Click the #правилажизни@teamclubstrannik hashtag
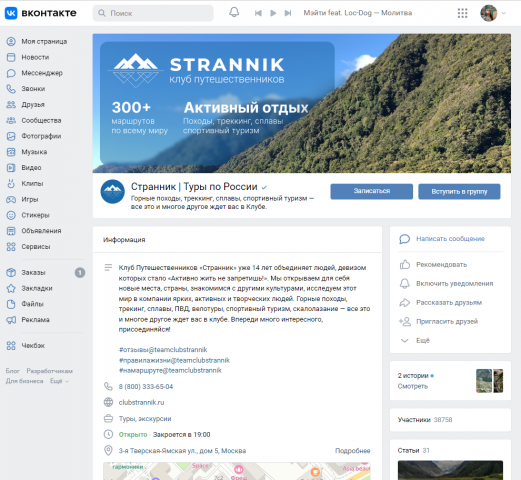The width and height of the screenshot is (521, 480). coord(174,360)
